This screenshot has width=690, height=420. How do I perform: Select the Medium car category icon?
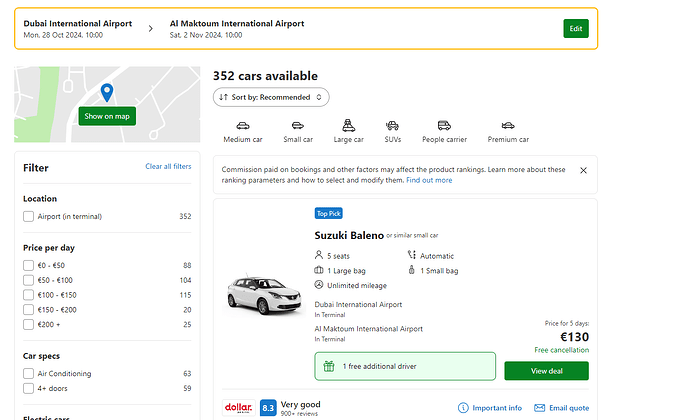pyautogui.click(x=242, y=126)
